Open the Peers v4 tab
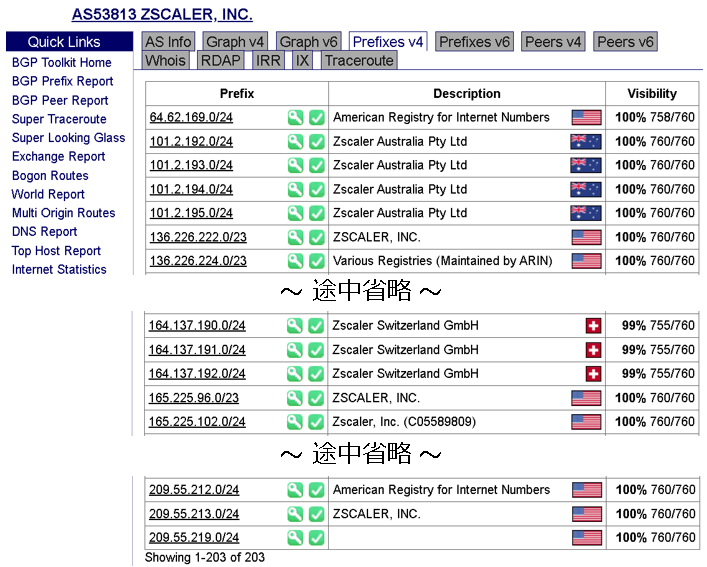 pyautogui.click(x=553, y=42)
